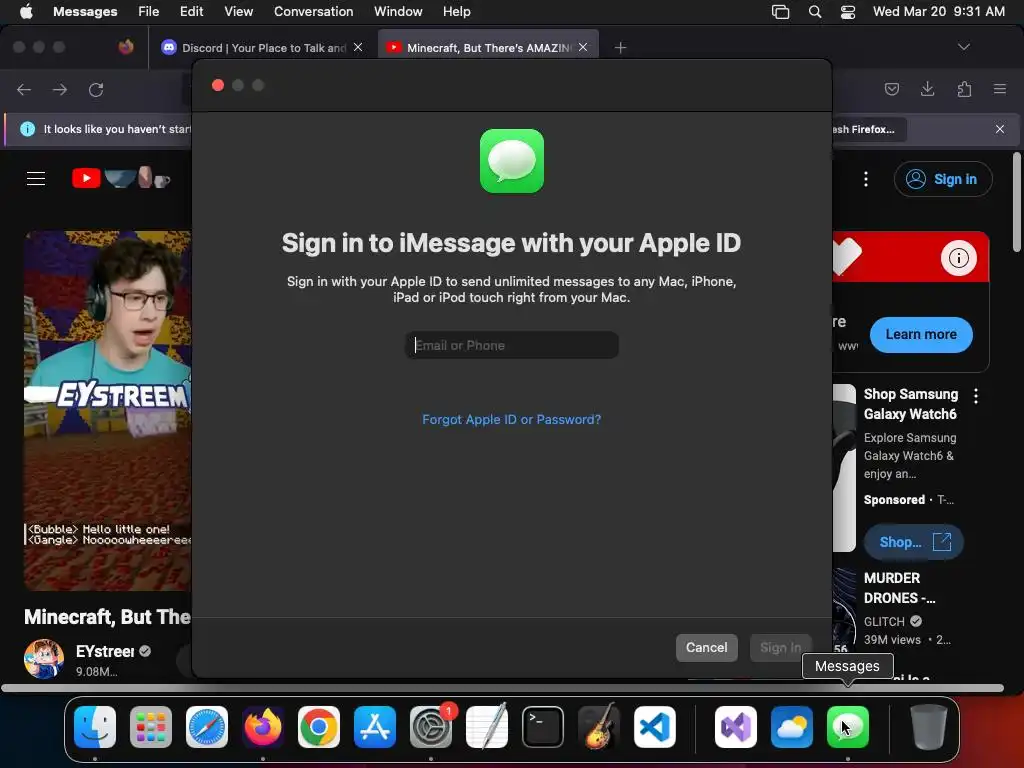Open EYstreem channel avatar
Image resolution: width=1024 pixels, height=768 pixels.
pos(44,658)
